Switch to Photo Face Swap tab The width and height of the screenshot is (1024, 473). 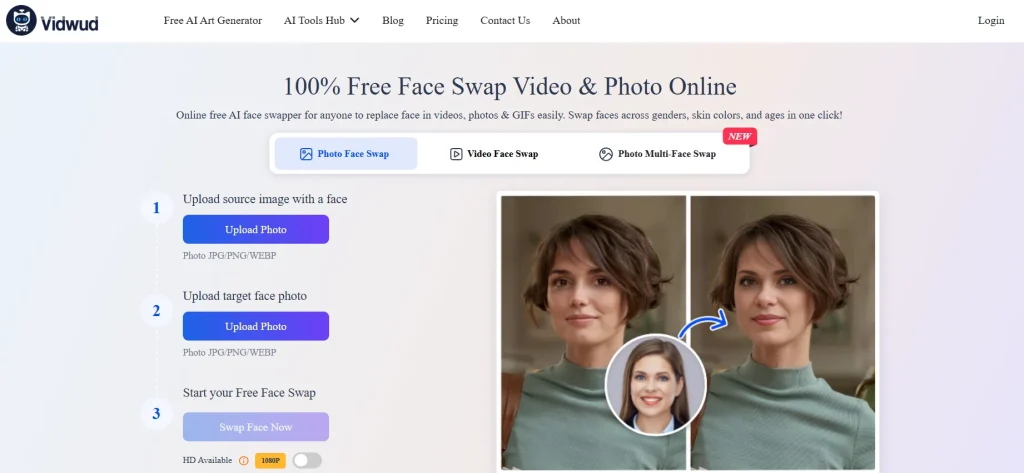(345, 154)
